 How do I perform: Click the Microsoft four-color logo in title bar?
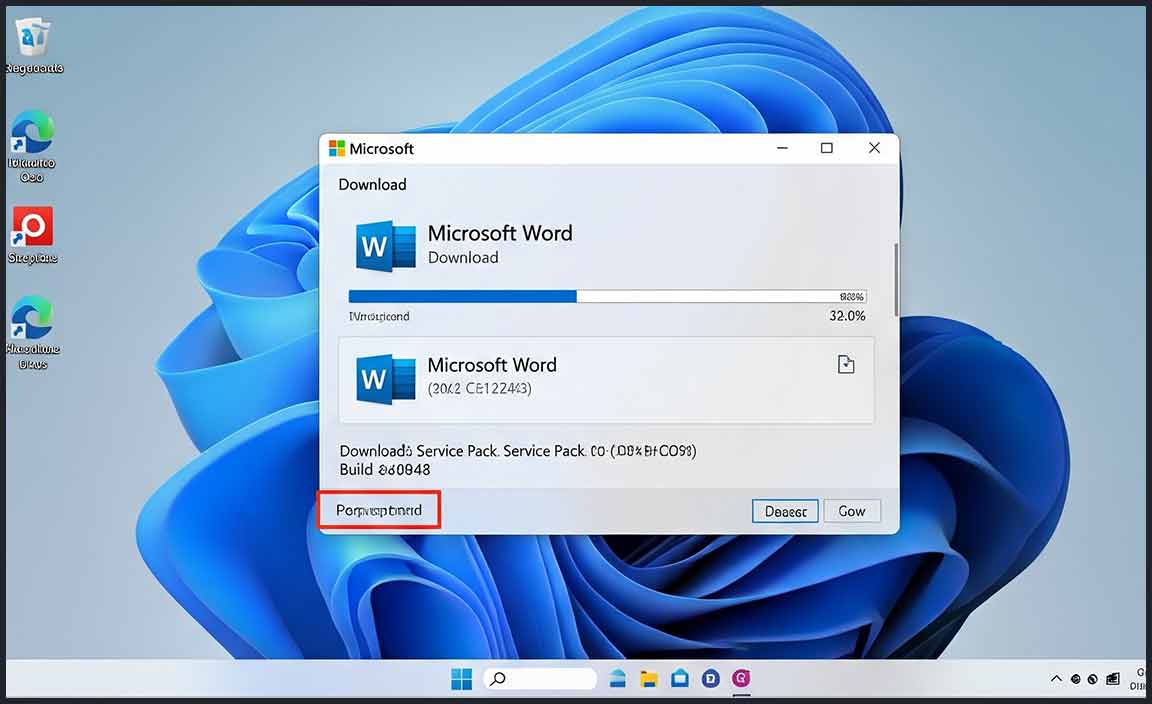[337, 148]
